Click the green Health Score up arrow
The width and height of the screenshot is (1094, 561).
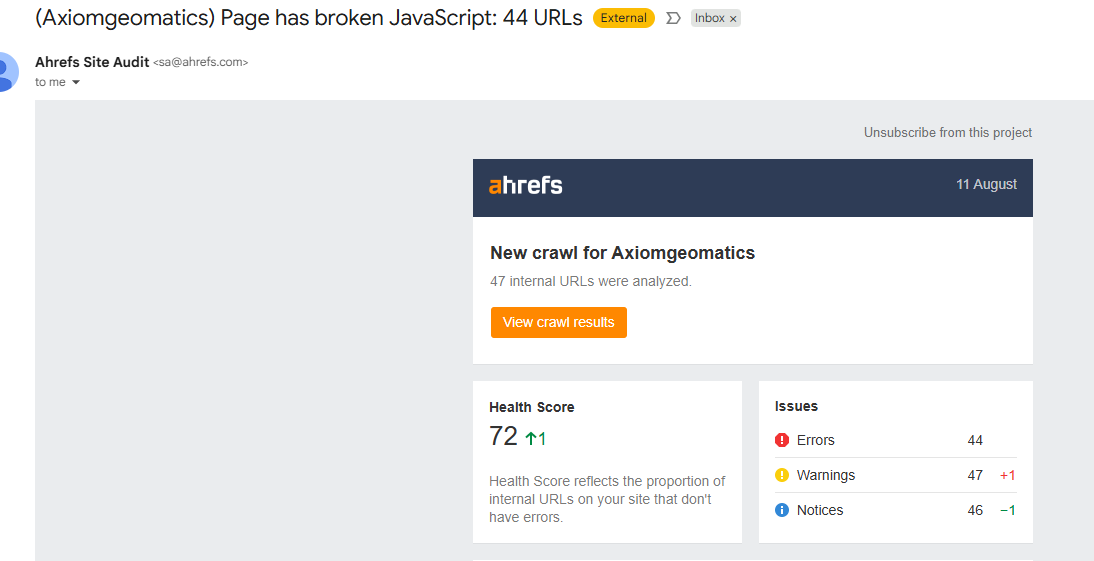(531, 438)
